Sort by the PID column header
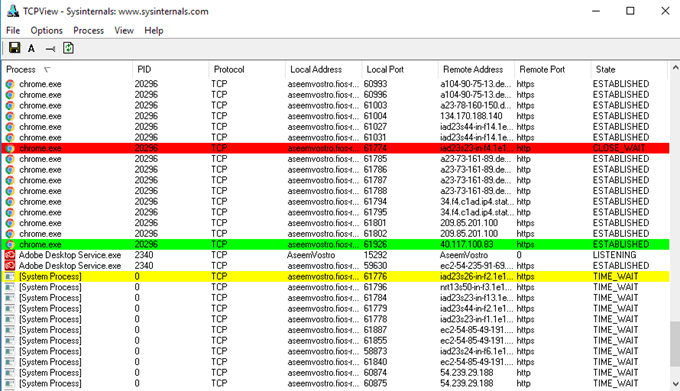Image resolution: width=680 pixels, height=391 pixels. [x=170, y=69]
